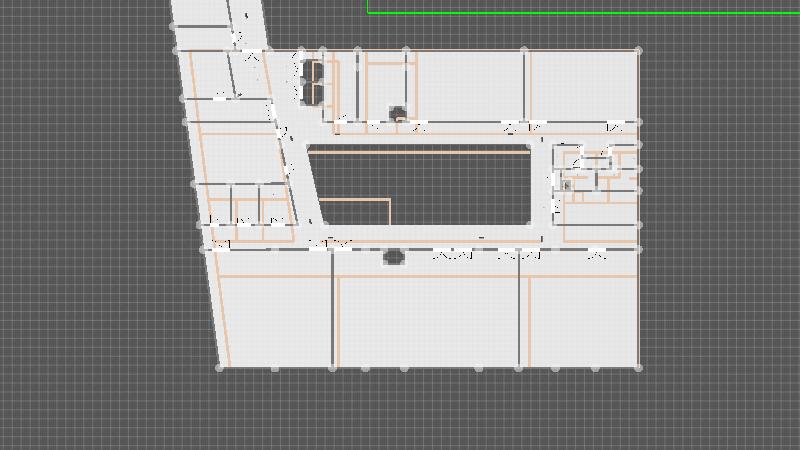Screen dimensions: 800x450
Task: Click the dark oval object in the lower corridor
Action: point(394,258)
